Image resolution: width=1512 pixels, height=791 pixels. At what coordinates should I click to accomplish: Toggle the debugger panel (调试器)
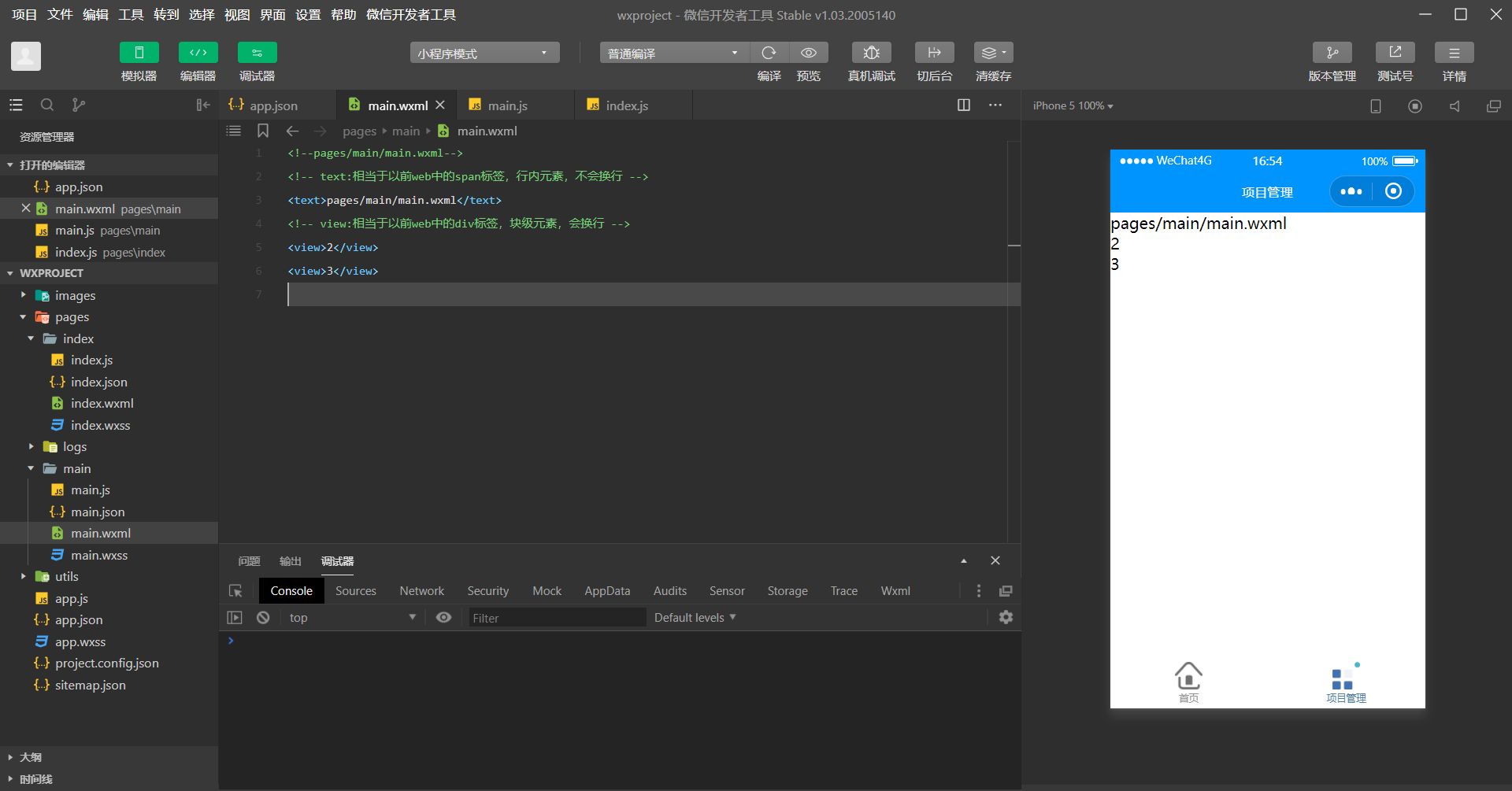click(x=258, y=53)
